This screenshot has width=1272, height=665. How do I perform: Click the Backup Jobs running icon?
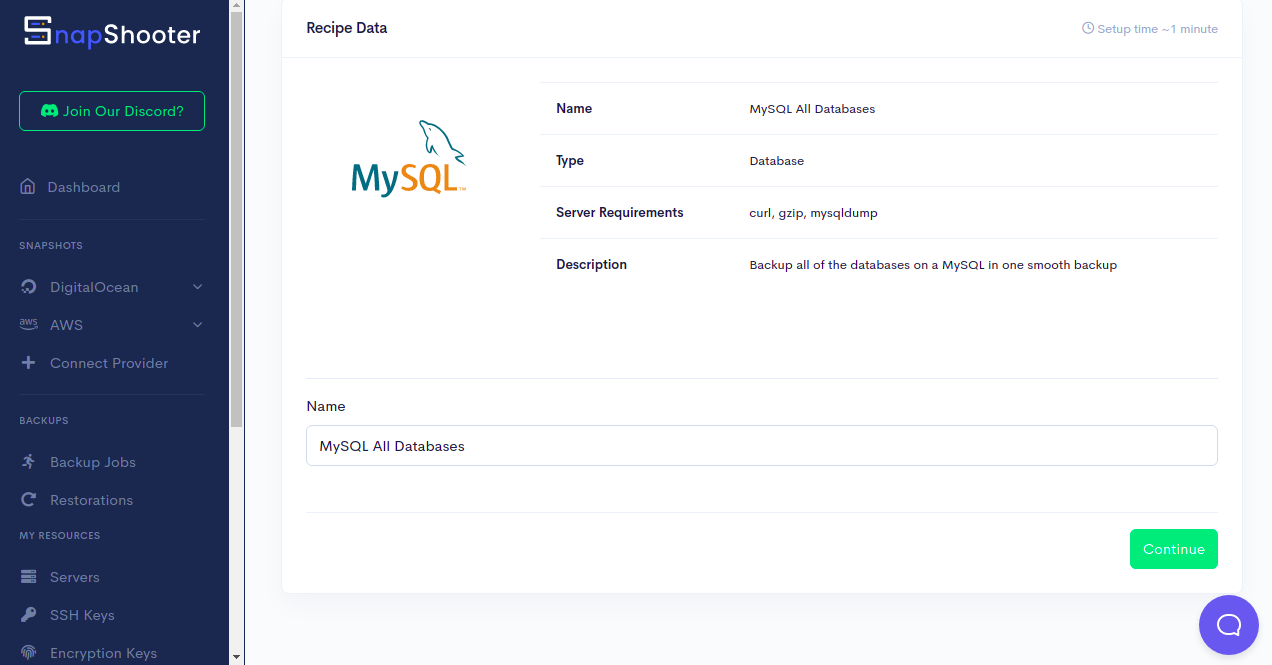tap(28, 462)
